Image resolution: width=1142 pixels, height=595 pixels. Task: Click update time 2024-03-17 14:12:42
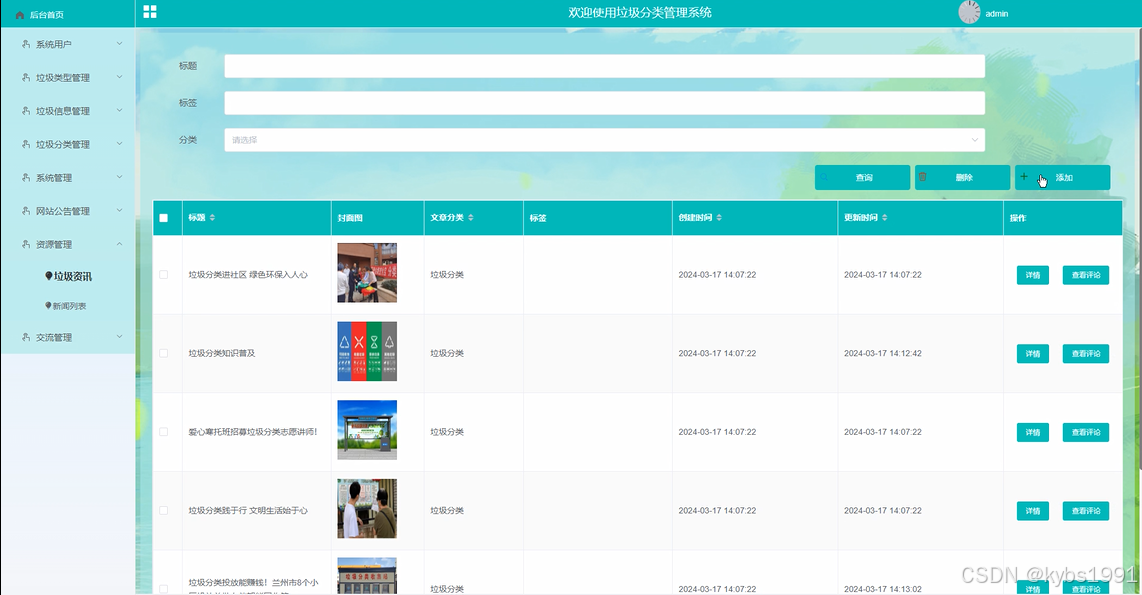[x=883, y=353]
